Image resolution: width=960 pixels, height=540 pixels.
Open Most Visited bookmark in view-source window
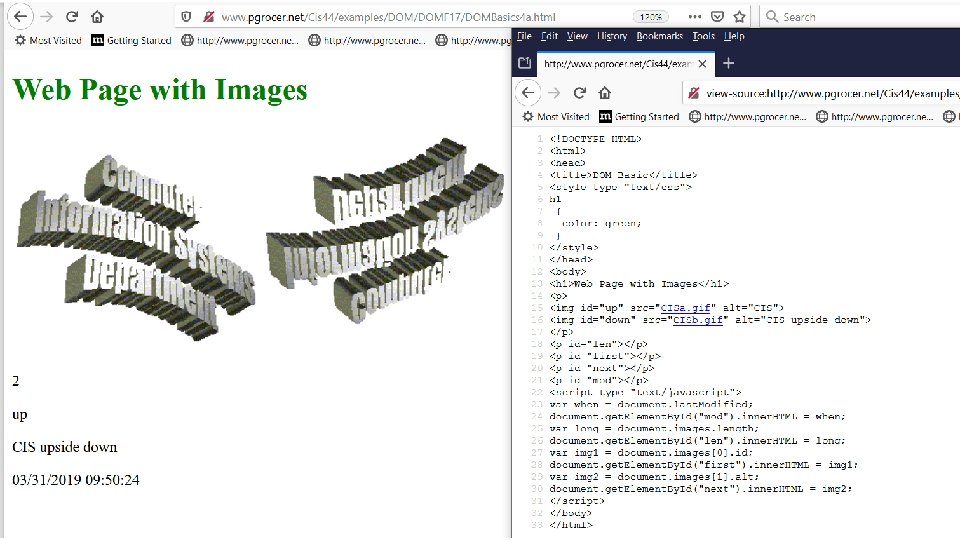pyautogui.click(x=556, y=116)
